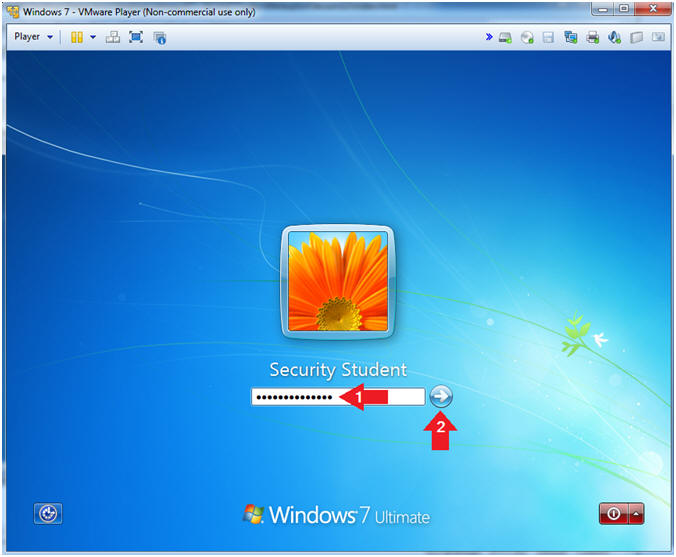Image resolution: width=676 pixels, height=557 pixels.
Task: Close the VMware Player window
Action: (x=654, y=9)
